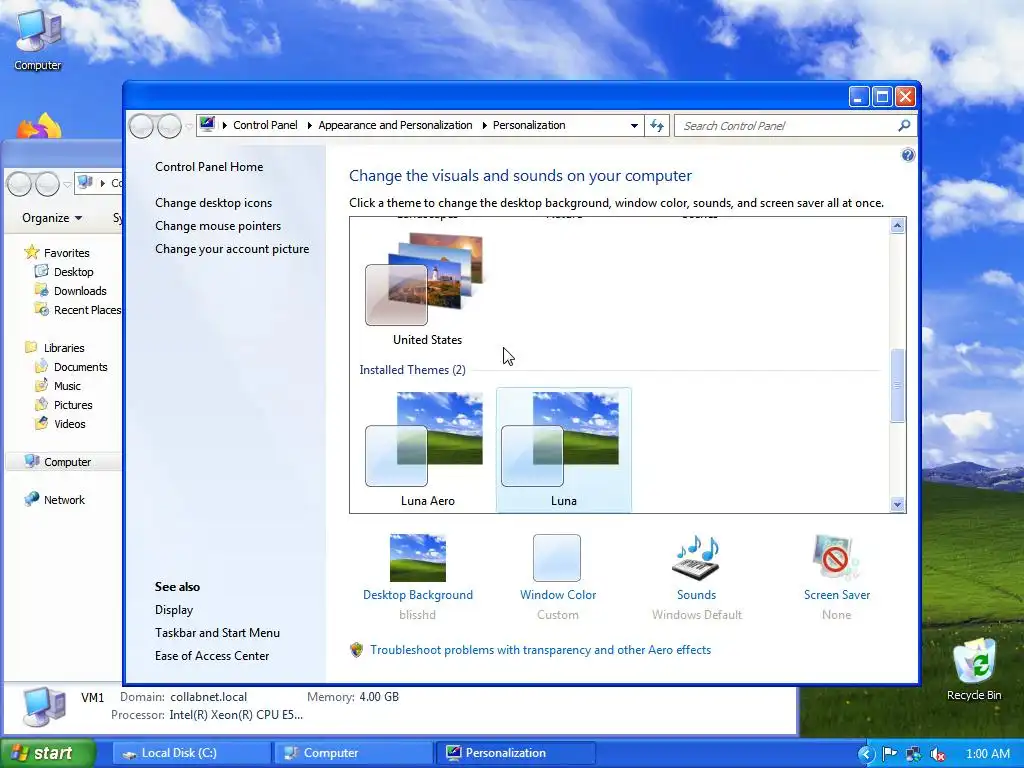Click Appearance and Personalization breadcrumb

tap(395, 125)
